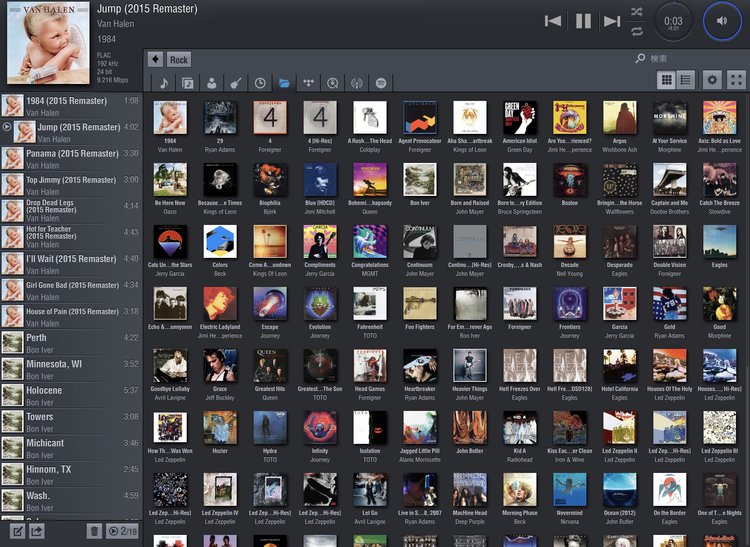Open the Goodbye Lullaby album by Avril Lavigne

[x=170, y=366]
